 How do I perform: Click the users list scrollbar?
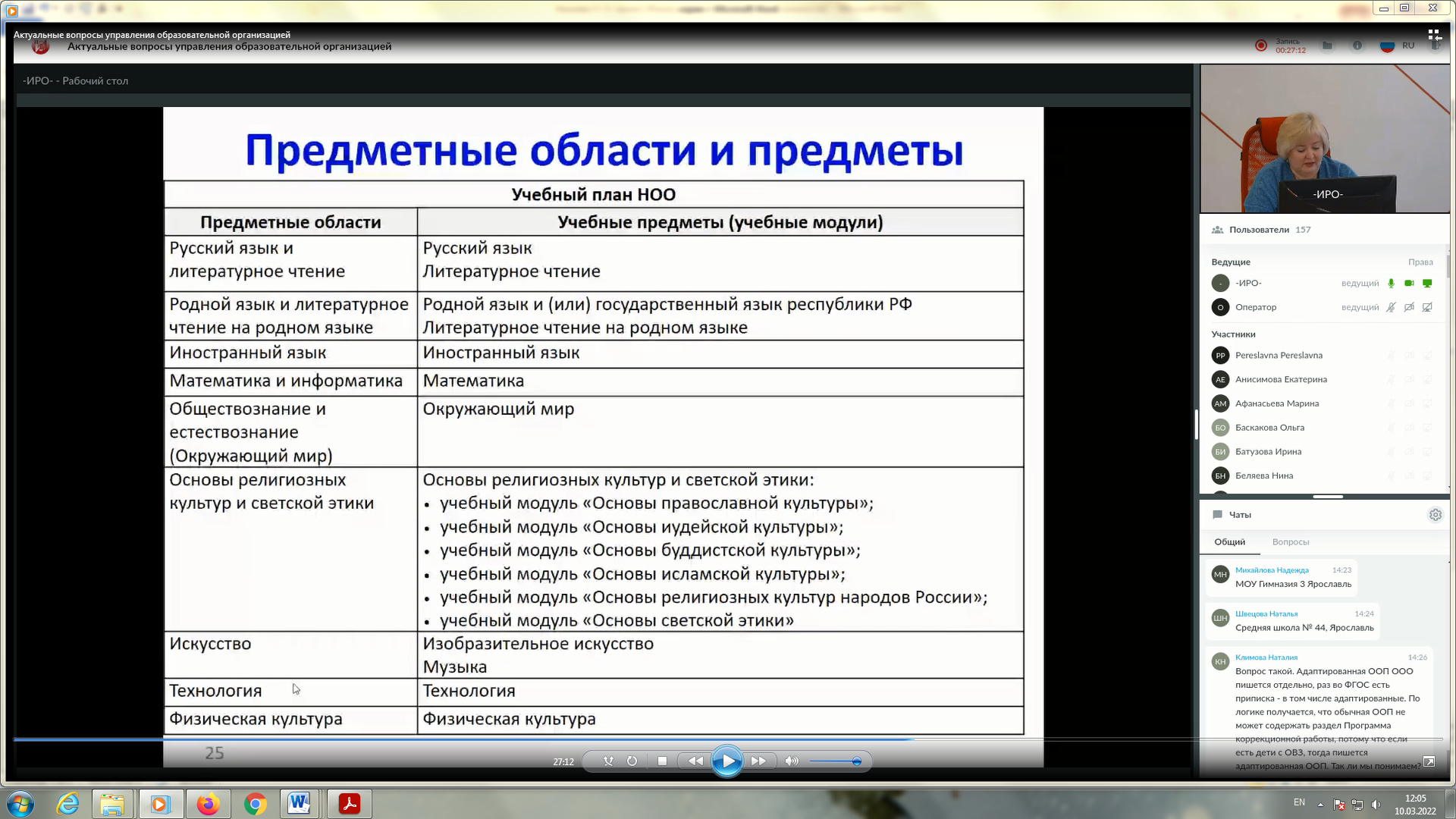[1448, 267]
